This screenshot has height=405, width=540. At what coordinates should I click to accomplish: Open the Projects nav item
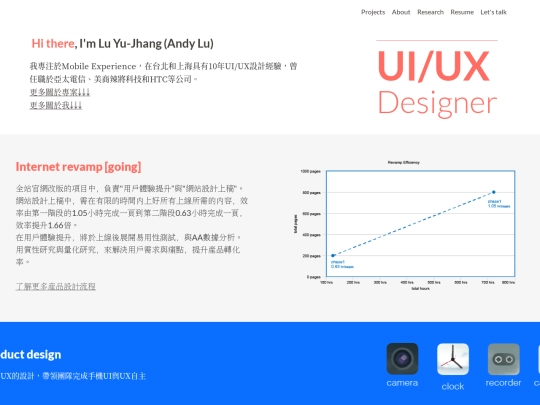(x=373, y=12)
